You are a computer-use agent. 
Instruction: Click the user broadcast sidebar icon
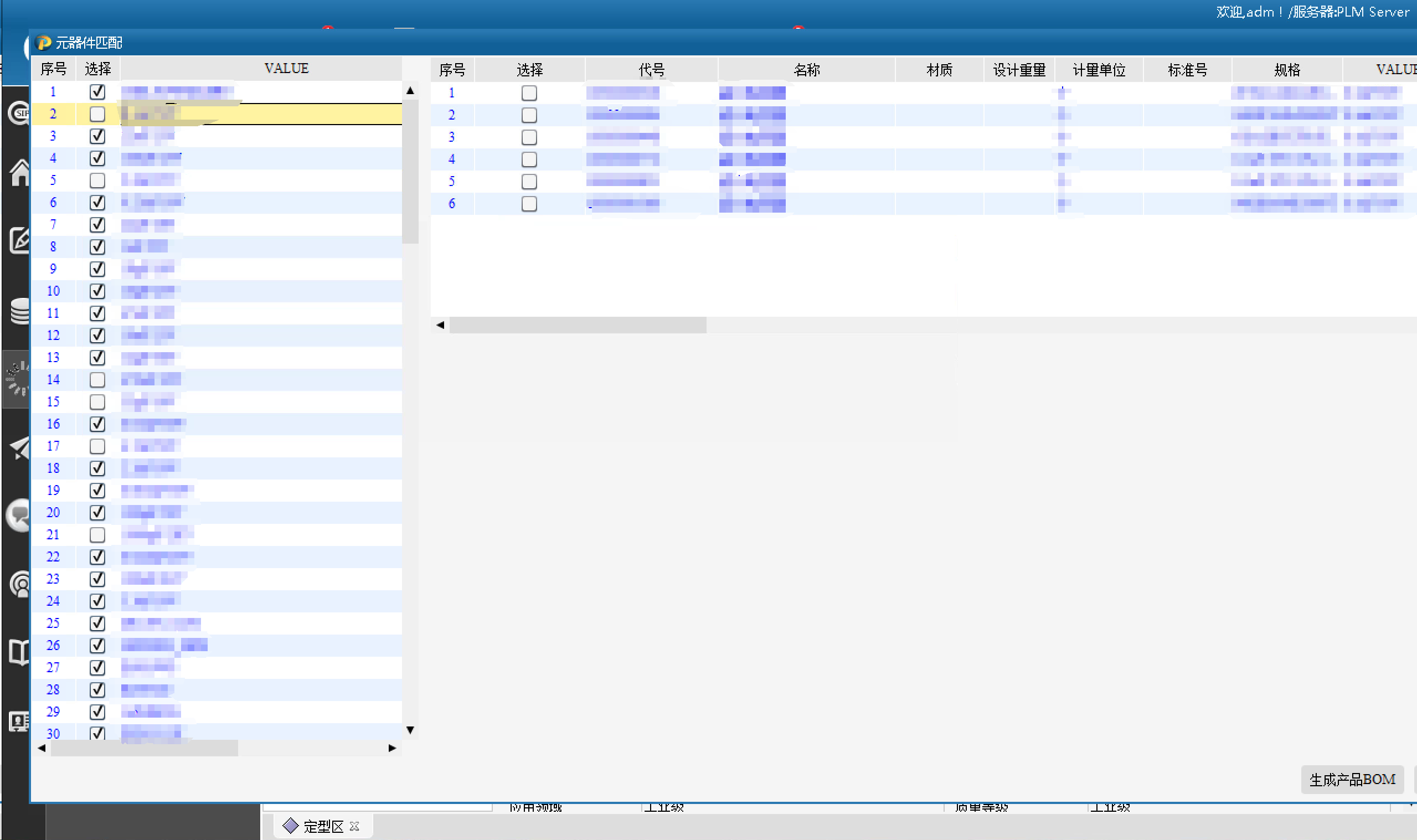tap(20, 584)
